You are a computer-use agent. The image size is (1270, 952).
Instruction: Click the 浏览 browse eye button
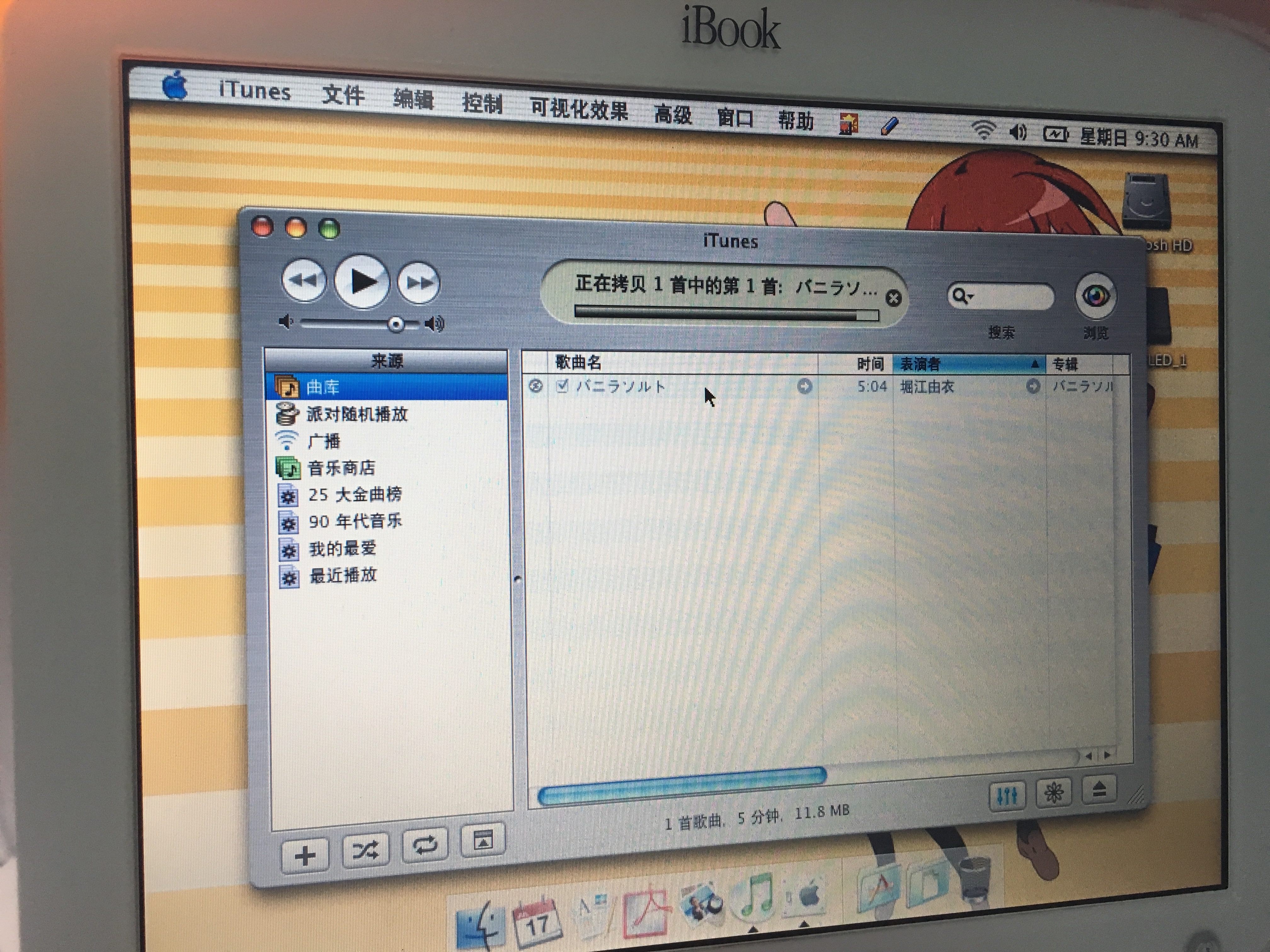[x=1096, y=297]
